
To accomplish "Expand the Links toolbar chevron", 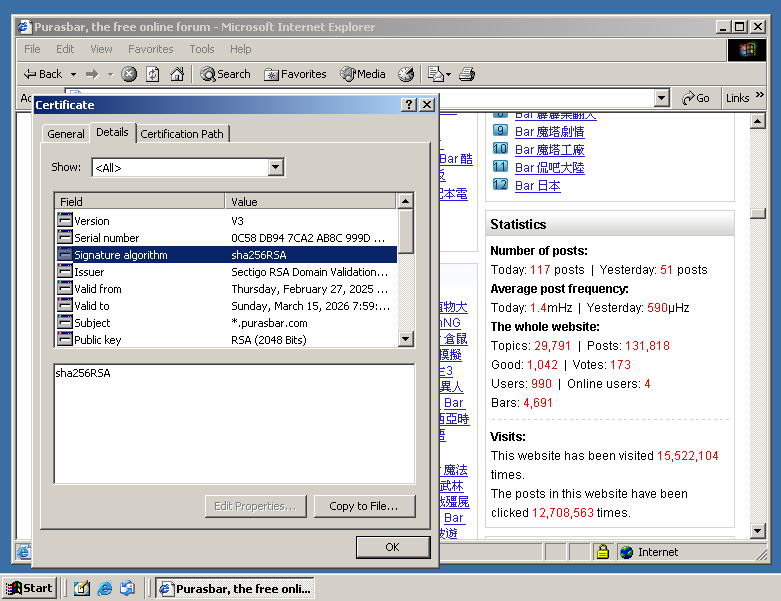I will tap(759, 95).
